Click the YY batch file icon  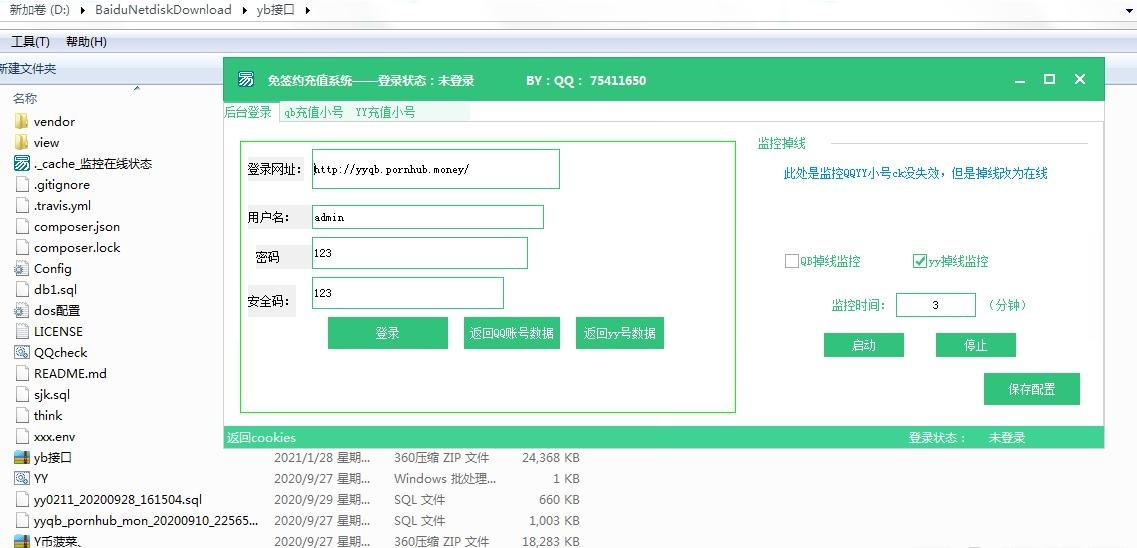(21, 478)
